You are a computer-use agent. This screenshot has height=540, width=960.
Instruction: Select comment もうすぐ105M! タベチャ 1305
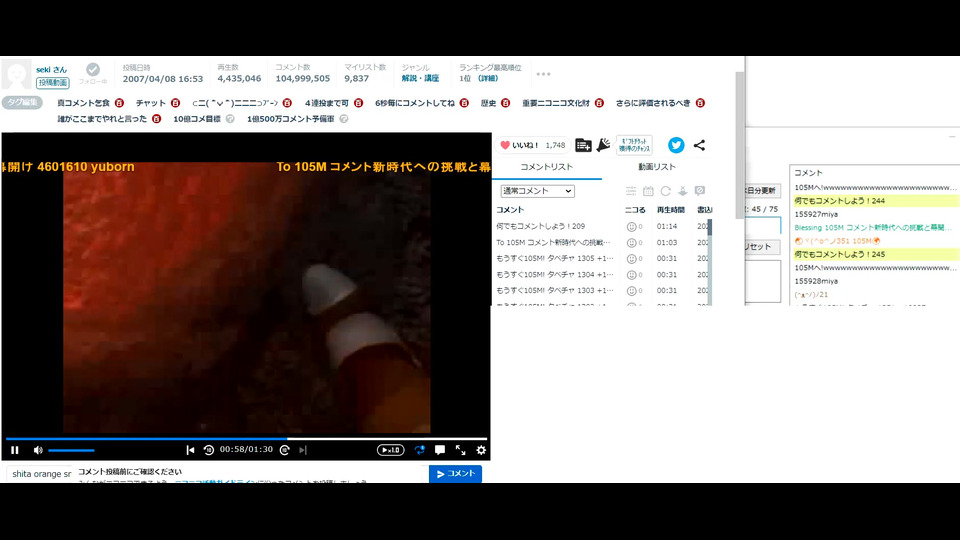click(555, 258)
